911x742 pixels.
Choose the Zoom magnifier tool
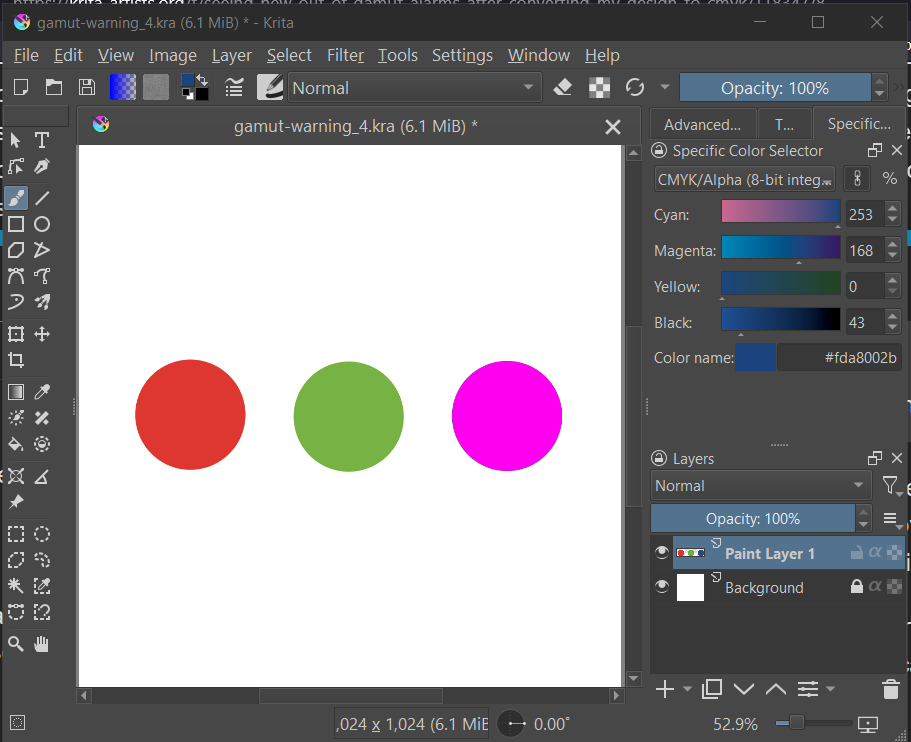coord(16,644)
